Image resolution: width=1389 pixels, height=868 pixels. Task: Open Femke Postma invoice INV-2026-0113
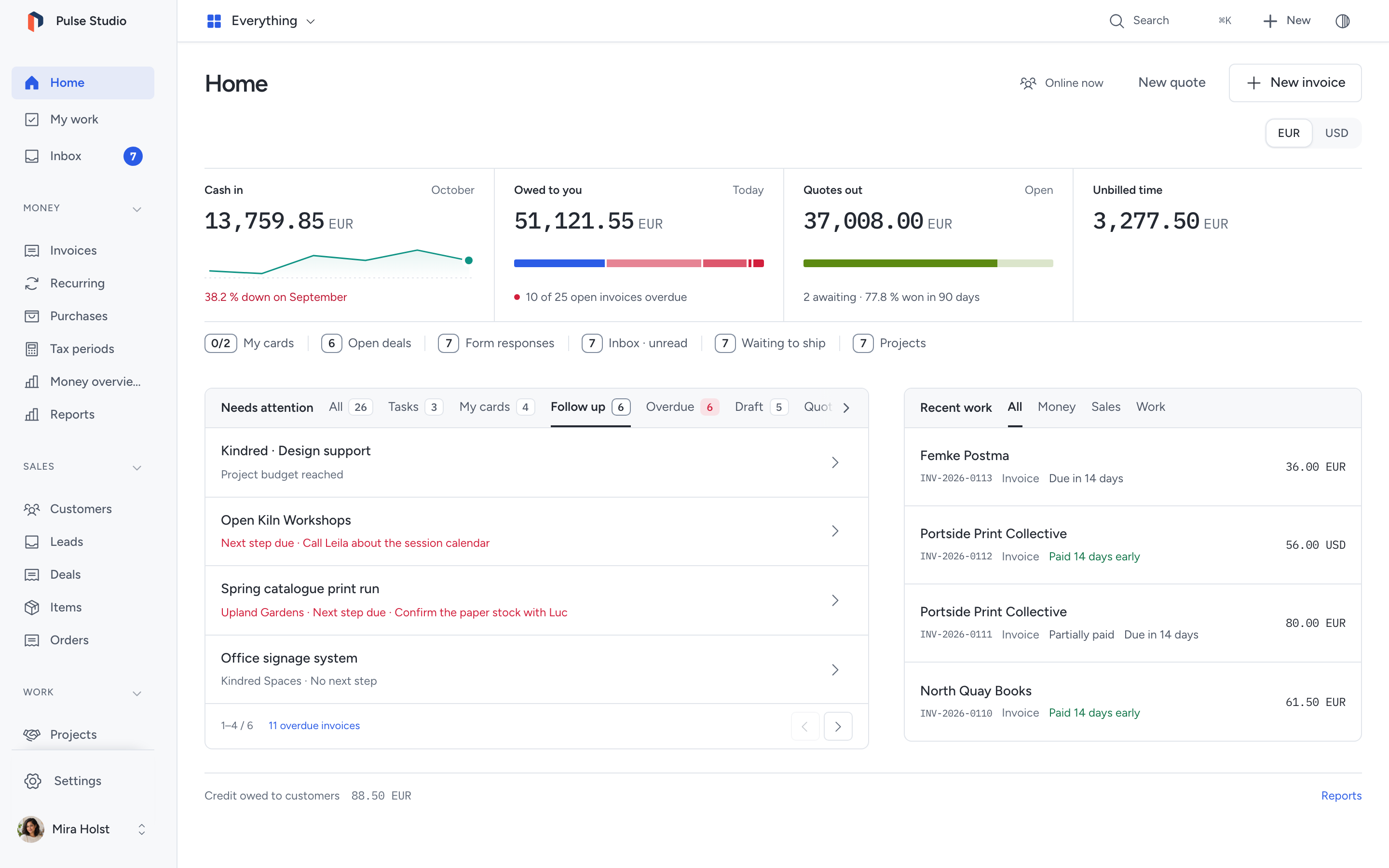point(1132,467)
